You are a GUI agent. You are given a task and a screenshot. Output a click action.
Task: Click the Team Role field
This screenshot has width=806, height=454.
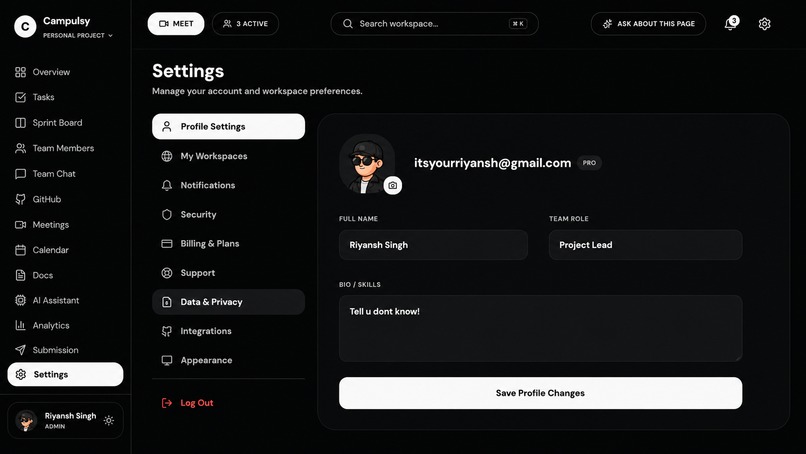pyautogui.click(x=646, y=245)
